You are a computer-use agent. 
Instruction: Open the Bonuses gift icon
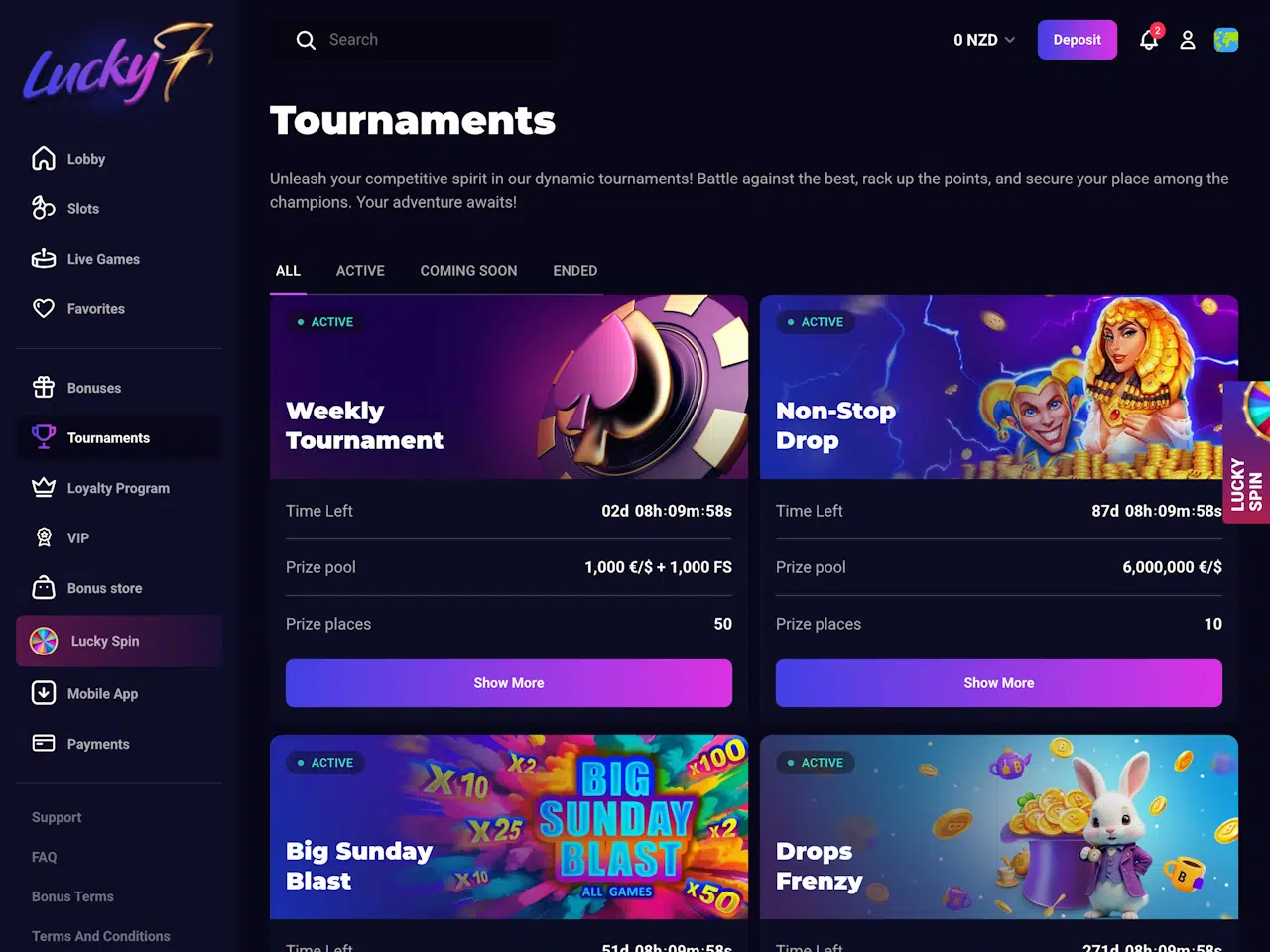point(44,388)
